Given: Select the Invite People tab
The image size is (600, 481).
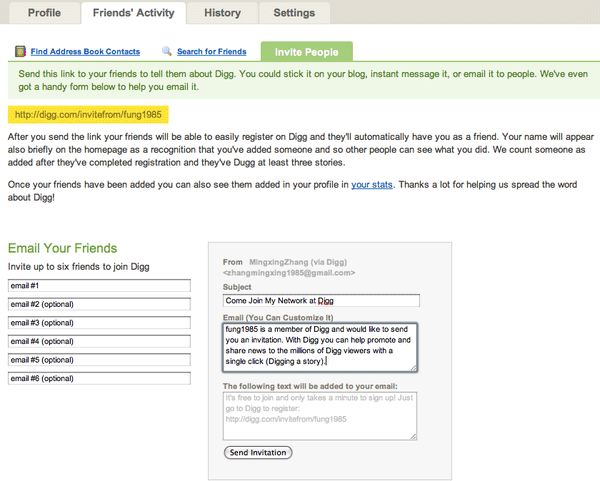Looking at the screenshot, I should click(307, 52).
